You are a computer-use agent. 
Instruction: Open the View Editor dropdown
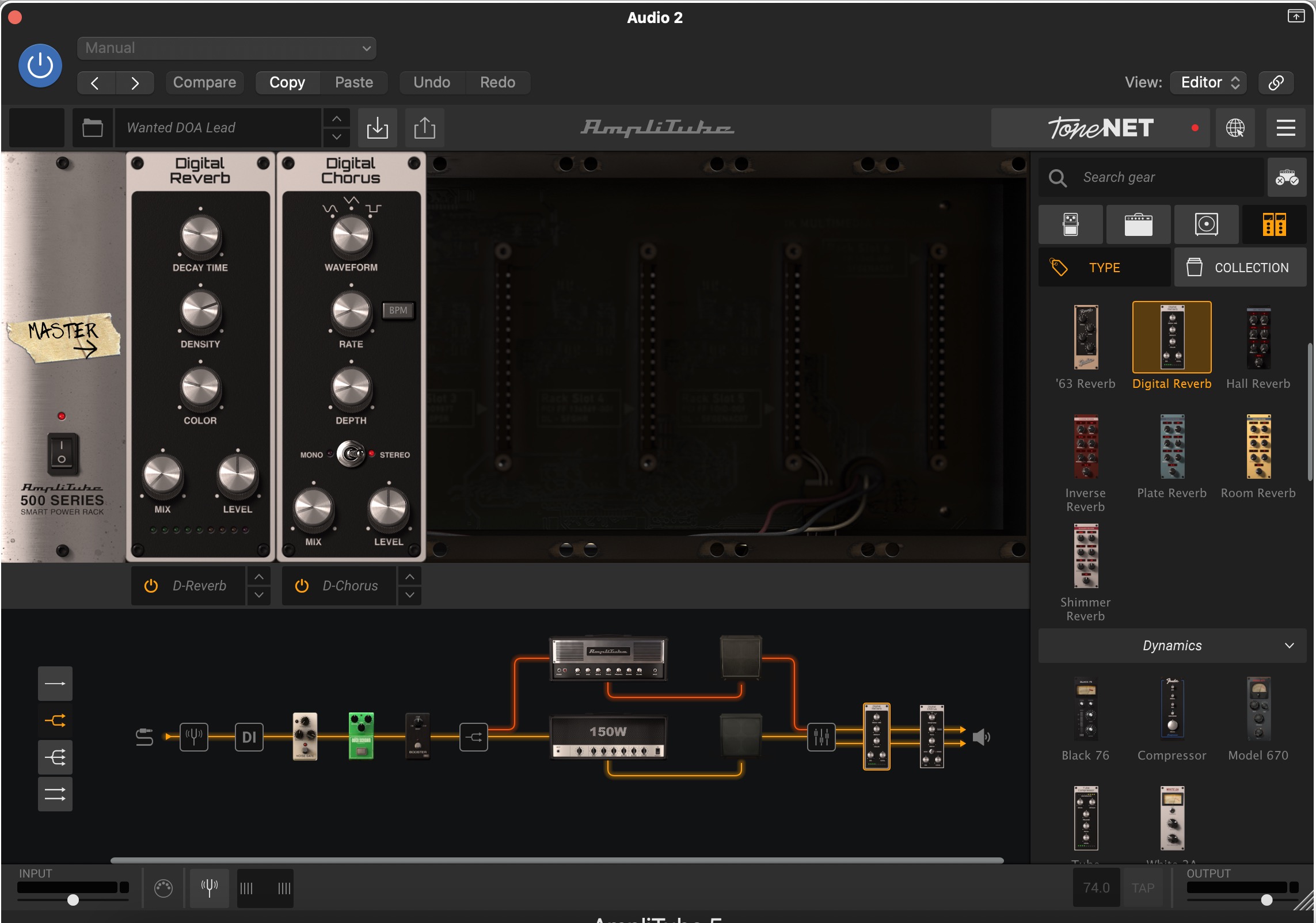(x=1208, y=83)
